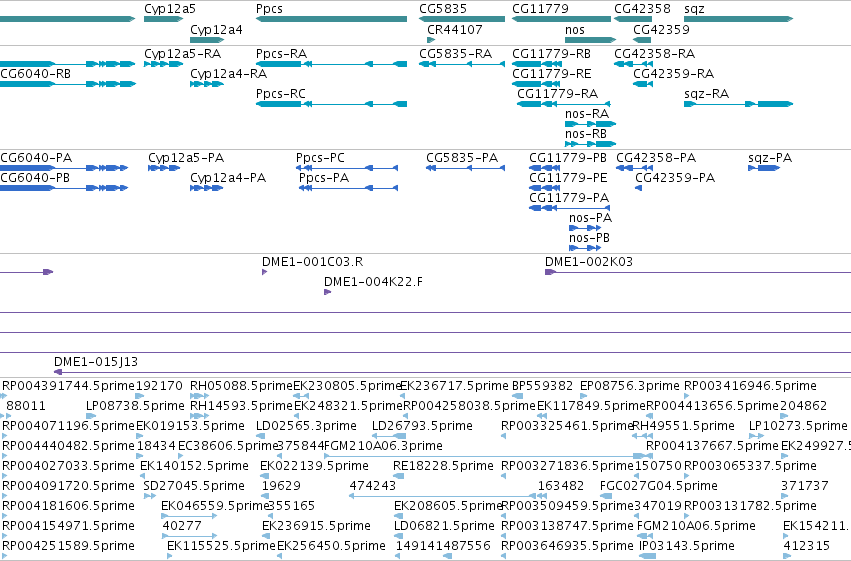Click the CG11779-RB transcript label
This screenshot has height=561, width=851.
pos(551,54)
